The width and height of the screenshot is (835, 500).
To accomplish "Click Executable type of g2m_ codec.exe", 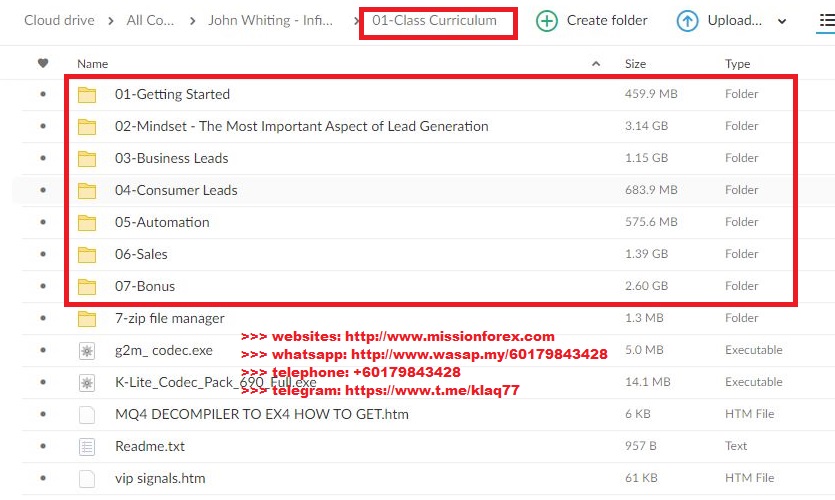I will [754, 350].
